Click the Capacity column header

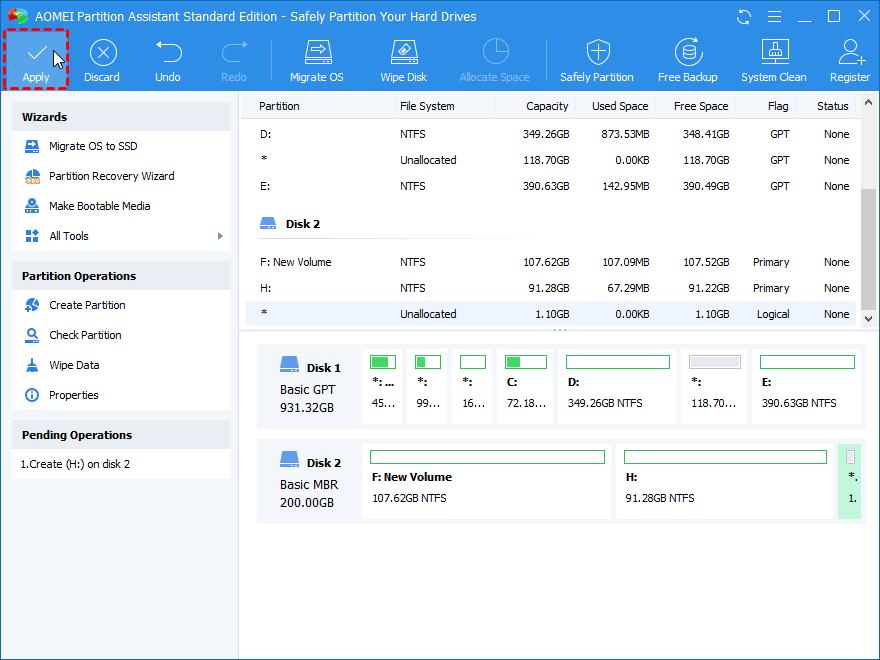click(546, 106)
